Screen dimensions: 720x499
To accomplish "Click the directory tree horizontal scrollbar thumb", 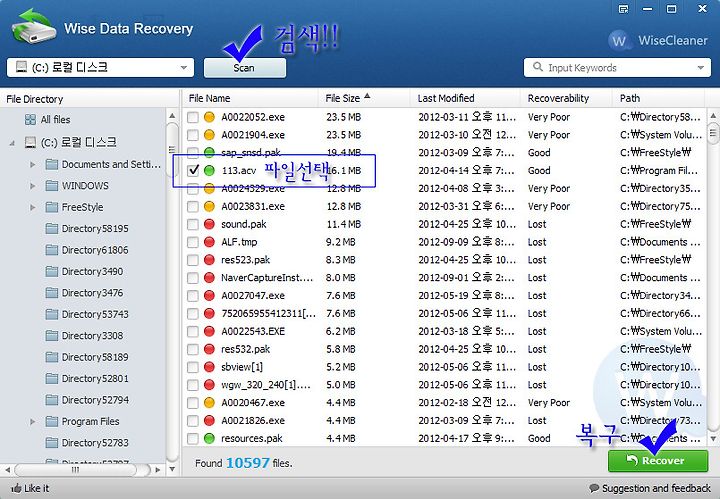I will coord(76,470).
